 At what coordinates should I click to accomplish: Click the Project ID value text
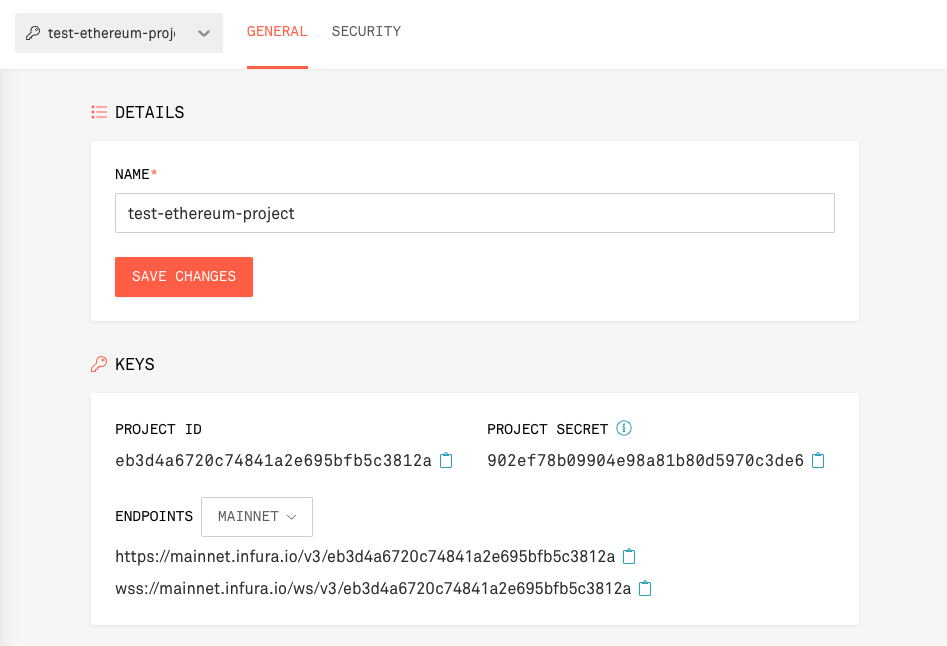(273, 460)
